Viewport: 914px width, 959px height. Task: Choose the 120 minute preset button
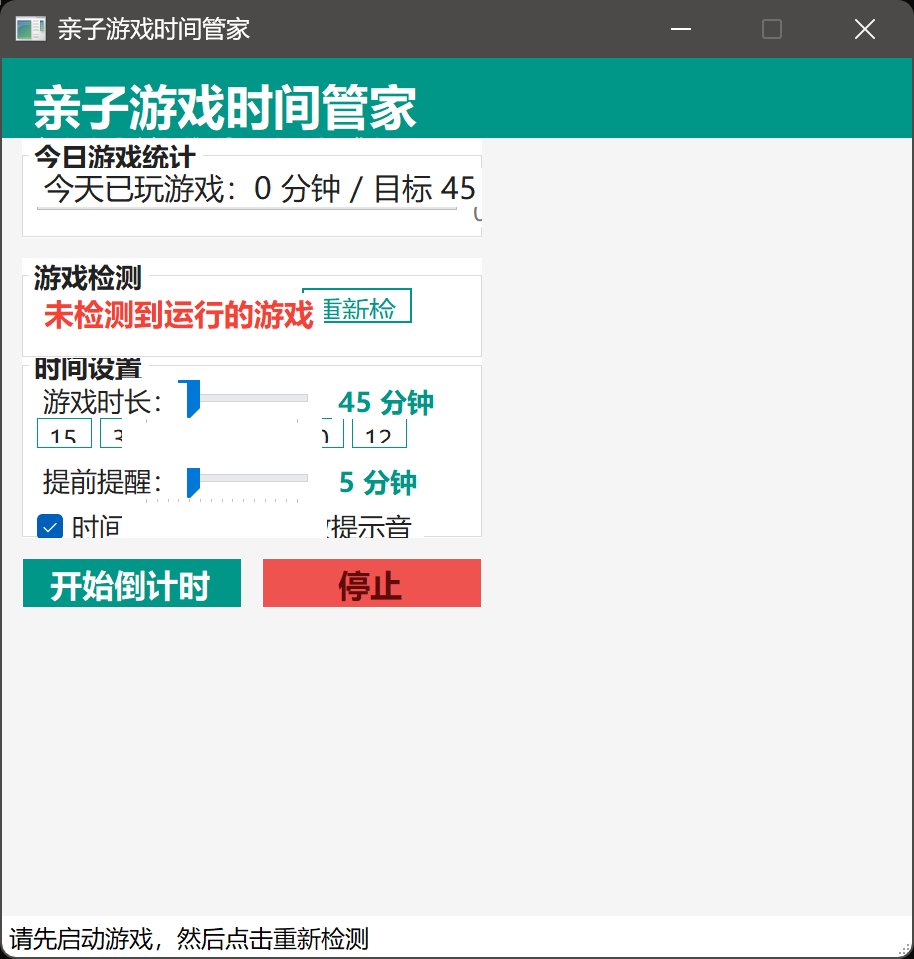click(x=379, y=434)
